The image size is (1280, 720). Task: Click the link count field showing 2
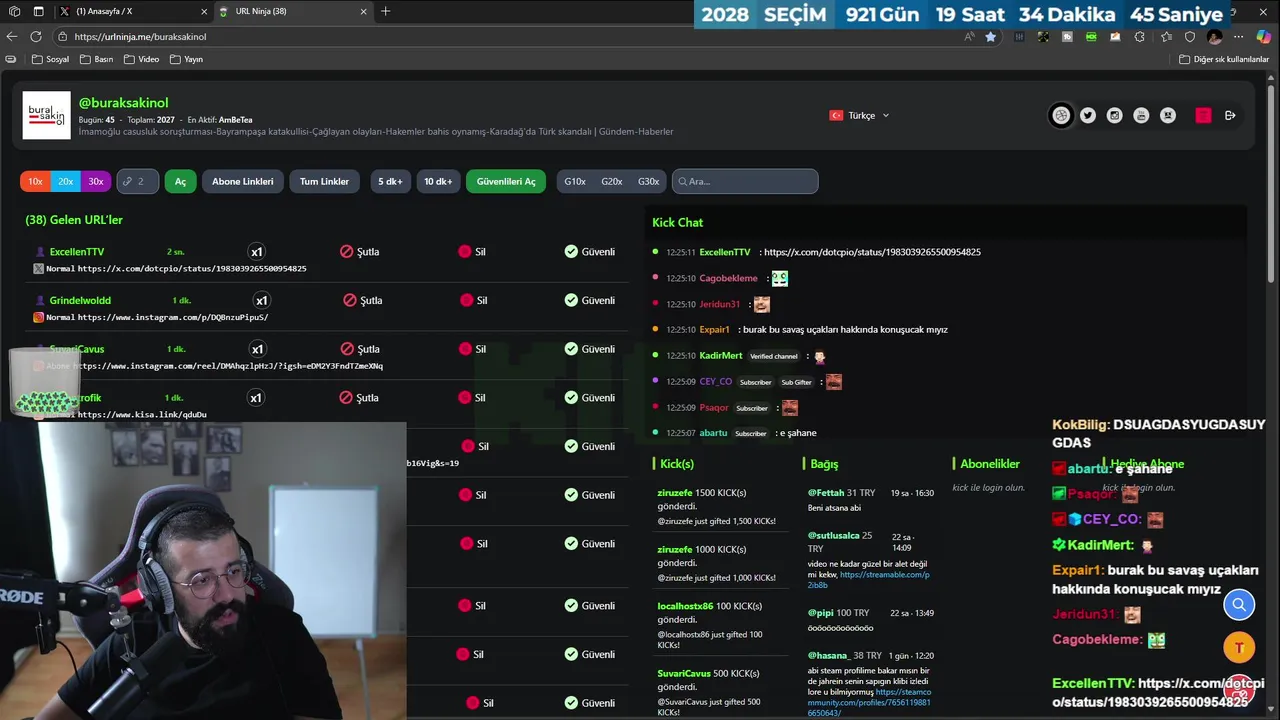pyautogui.click(x=137, y=181)
